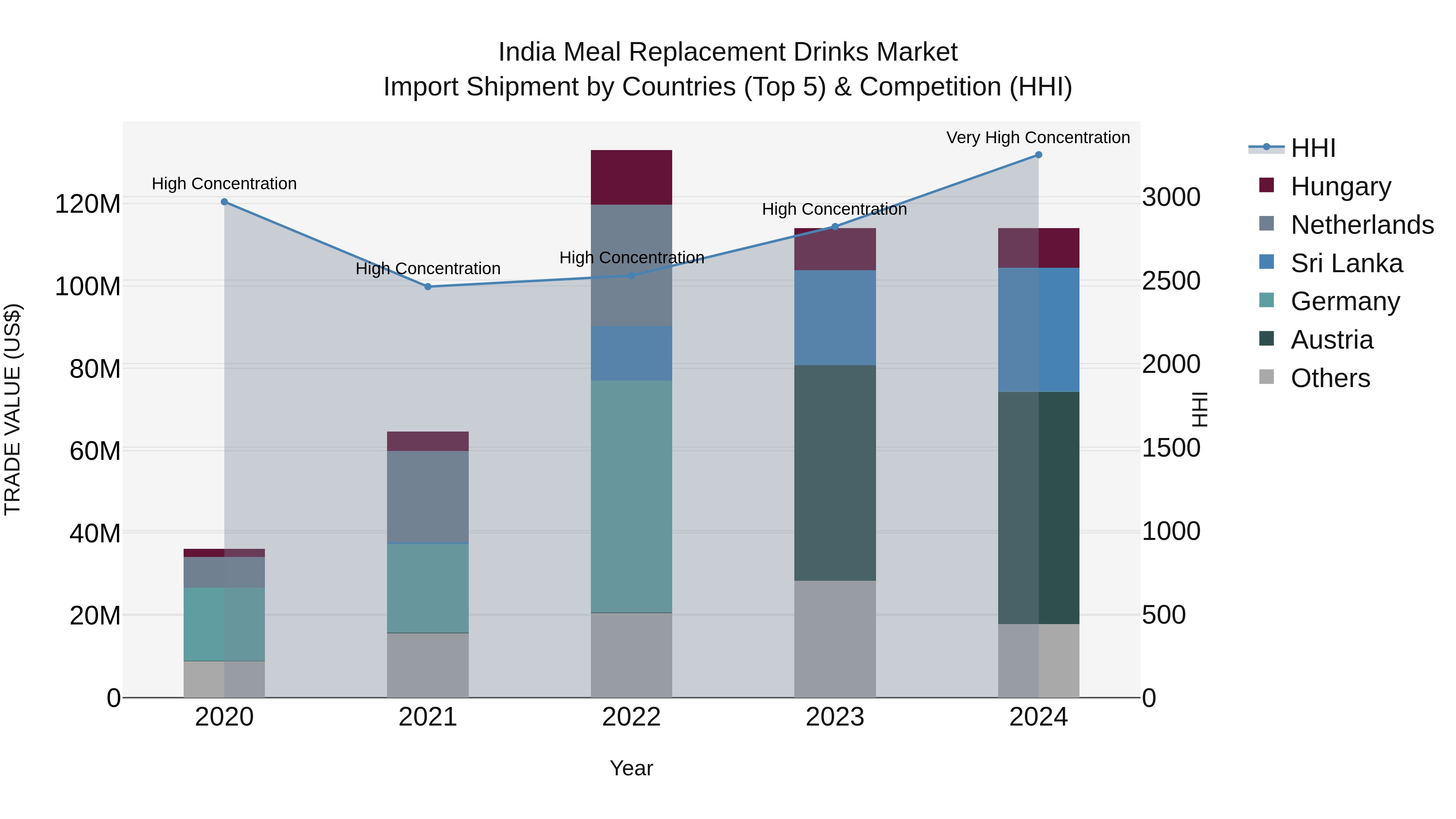Click the 2024 HHI data point marker
Screen dimensions: 1456x819
point(1038,155)
